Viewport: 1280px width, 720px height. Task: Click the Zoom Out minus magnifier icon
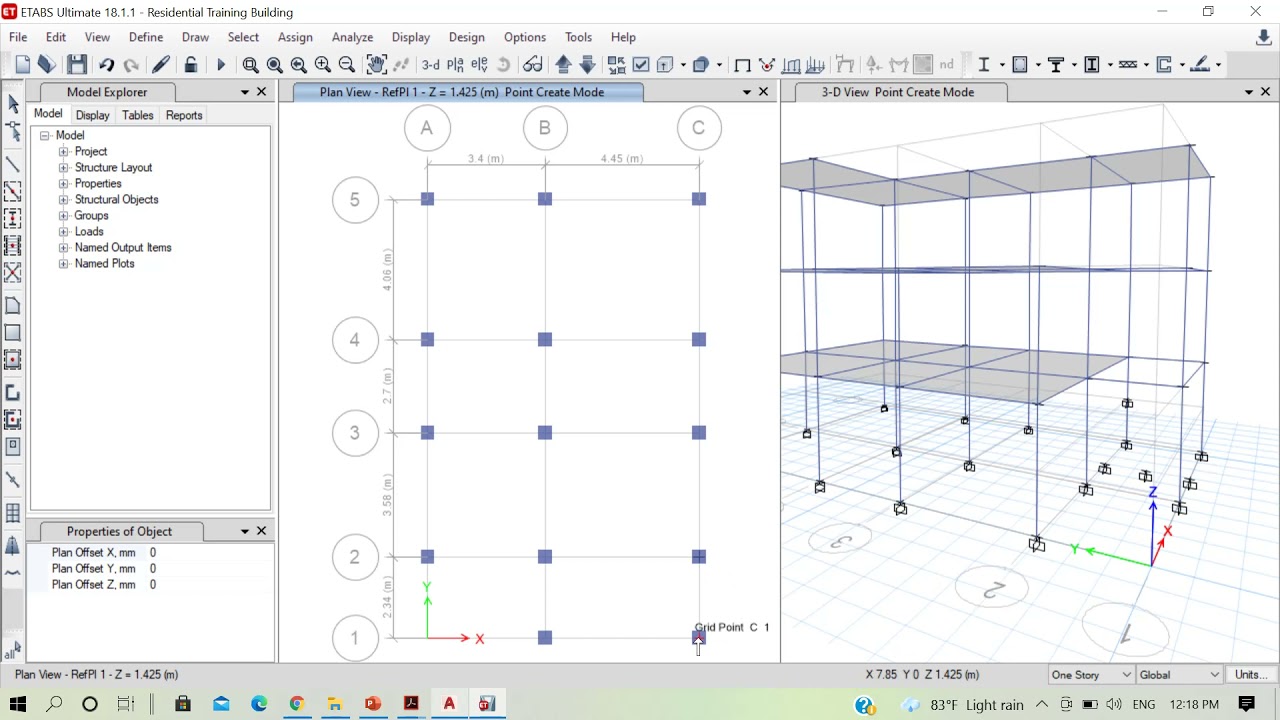[x=347, y=65]
